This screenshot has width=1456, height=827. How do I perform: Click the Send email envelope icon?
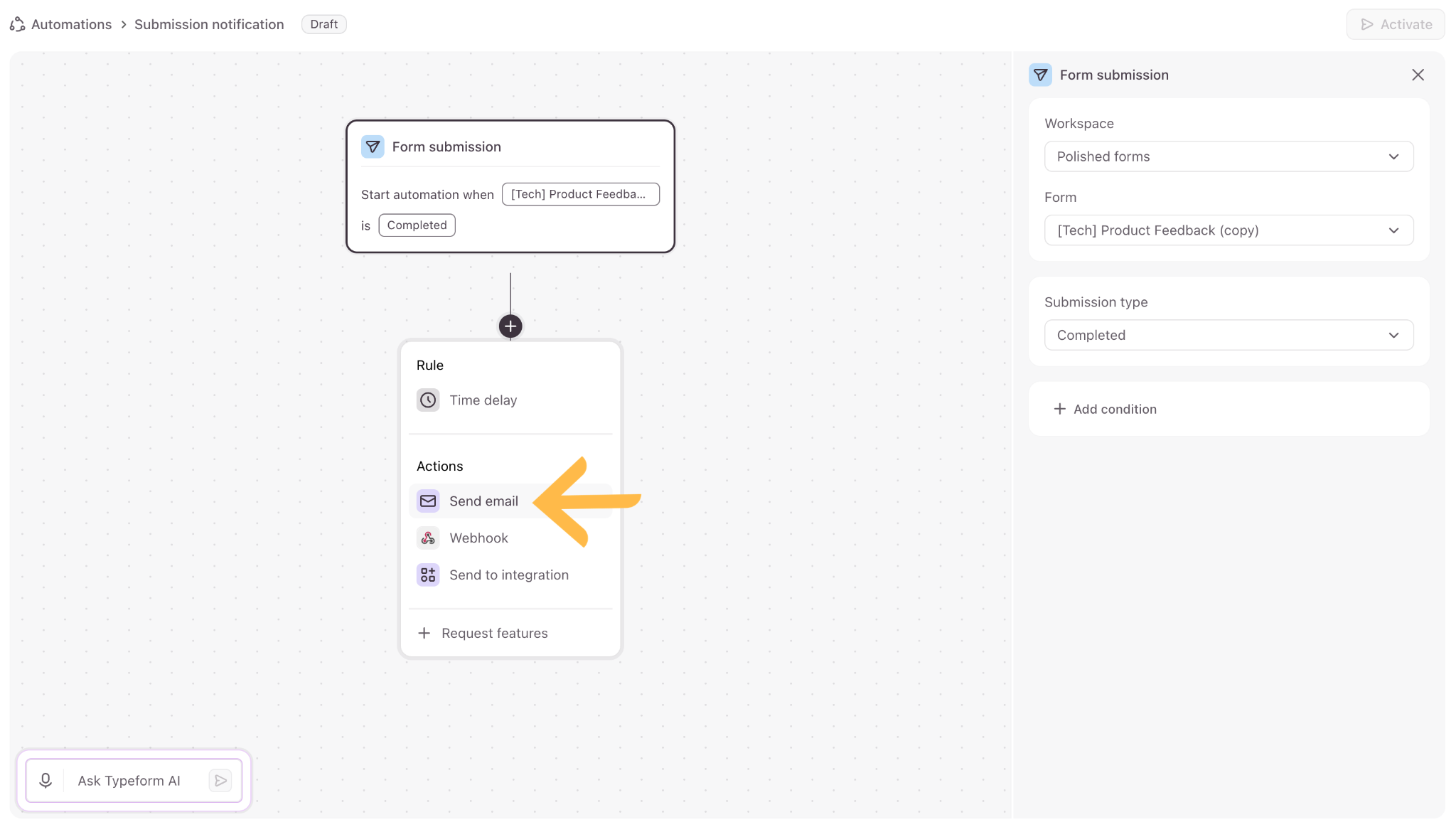[428, 501]
